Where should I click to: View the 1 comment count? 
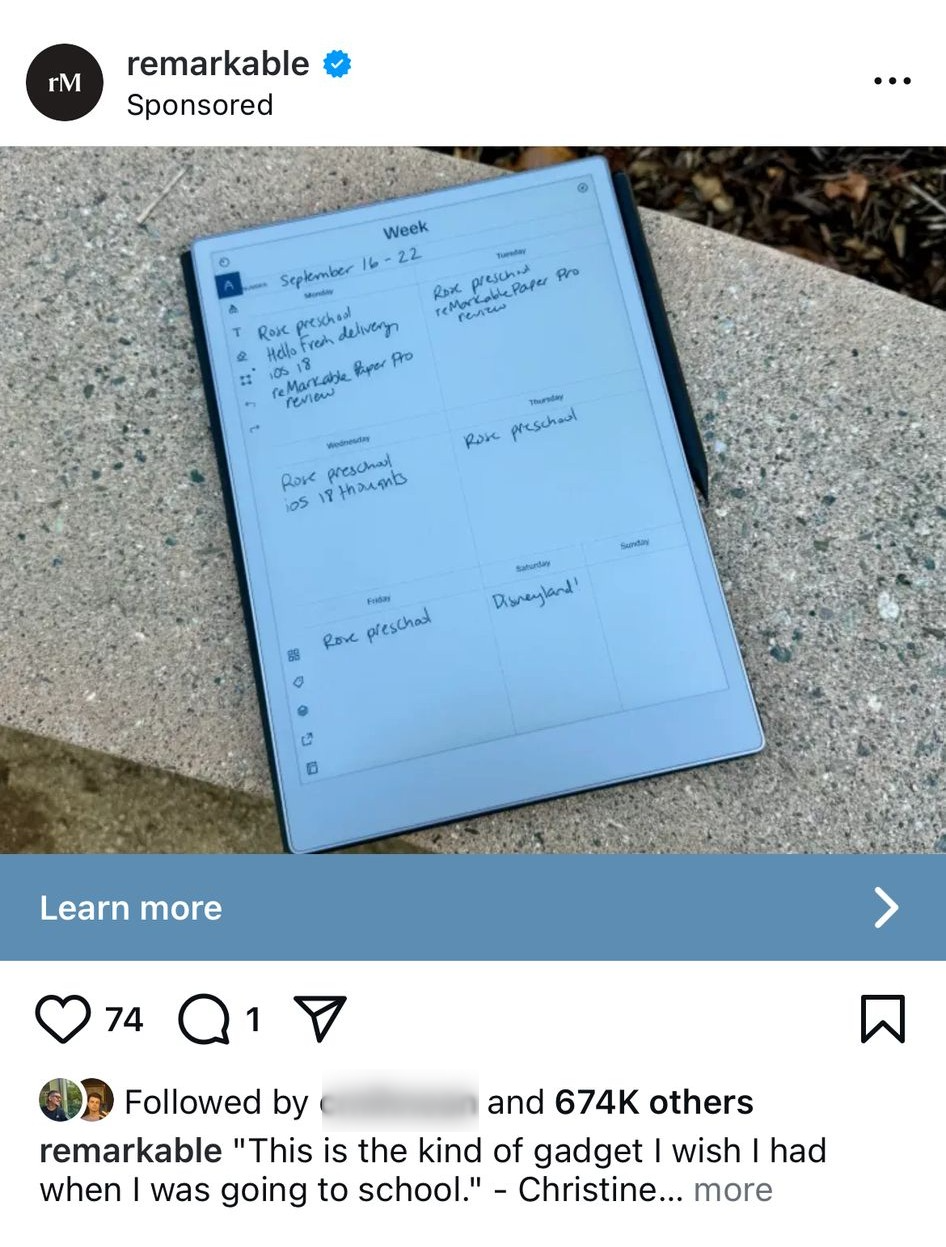(253, 1020)
